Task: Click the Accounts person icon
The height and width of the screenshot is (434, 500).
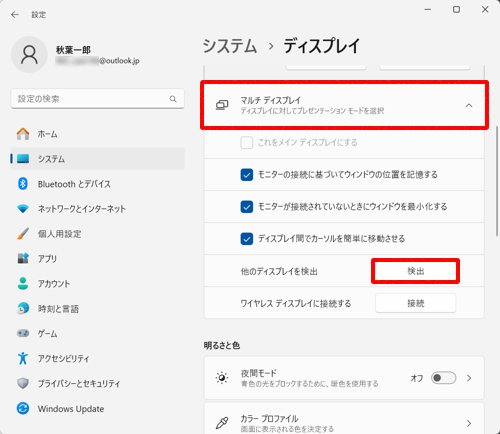Action: pos(23,283)
